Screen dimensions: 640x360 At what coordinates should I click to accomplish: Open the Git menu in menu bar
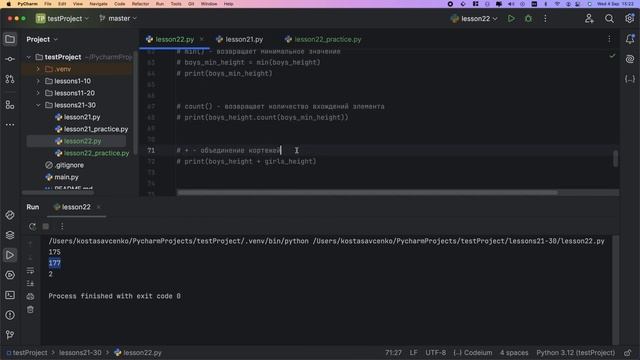tap(191, 4)
